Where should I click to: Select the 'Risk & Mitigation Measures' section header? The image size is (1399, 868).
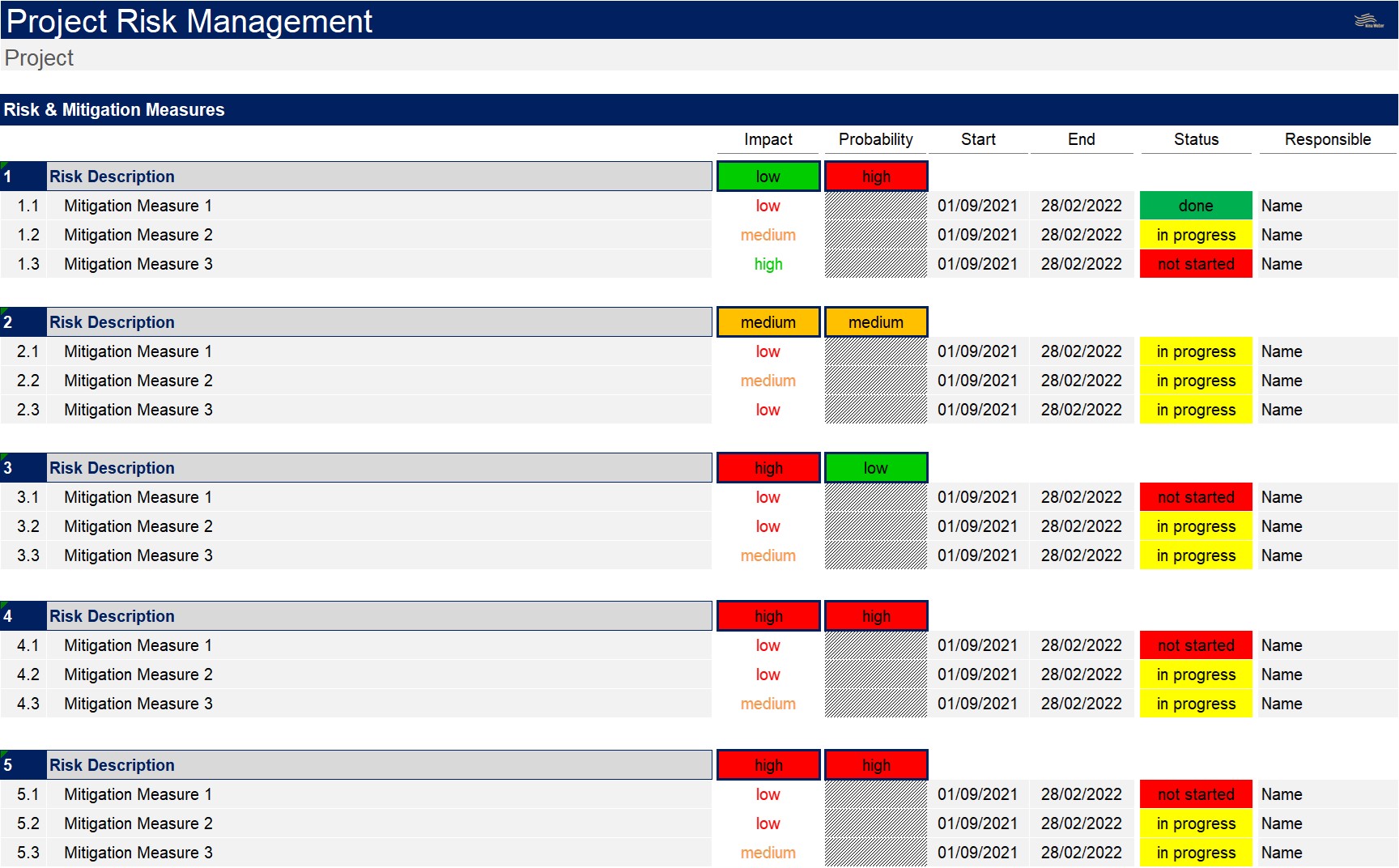tap(114, 110)
